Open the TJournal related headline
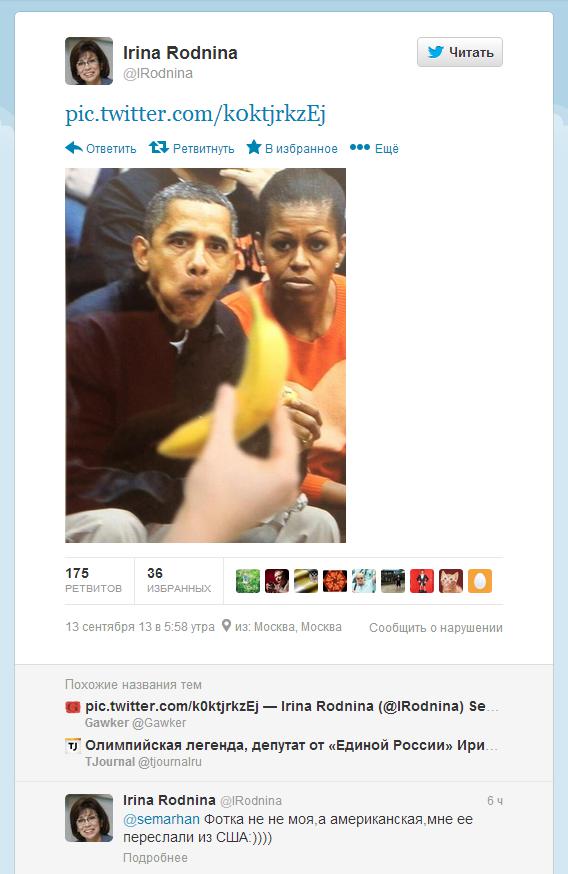The image size is (568, 874). click(x=292, y=745)
